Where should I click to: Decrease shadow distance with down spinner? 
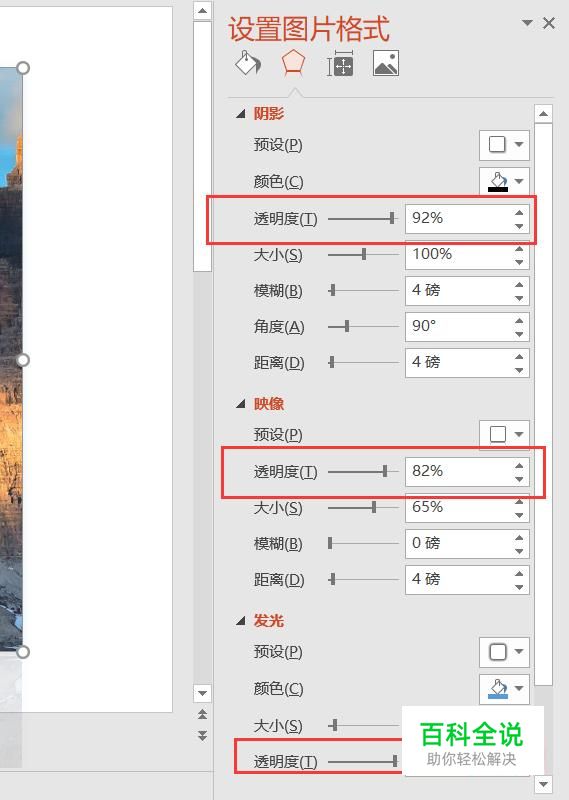coord(519,369)
